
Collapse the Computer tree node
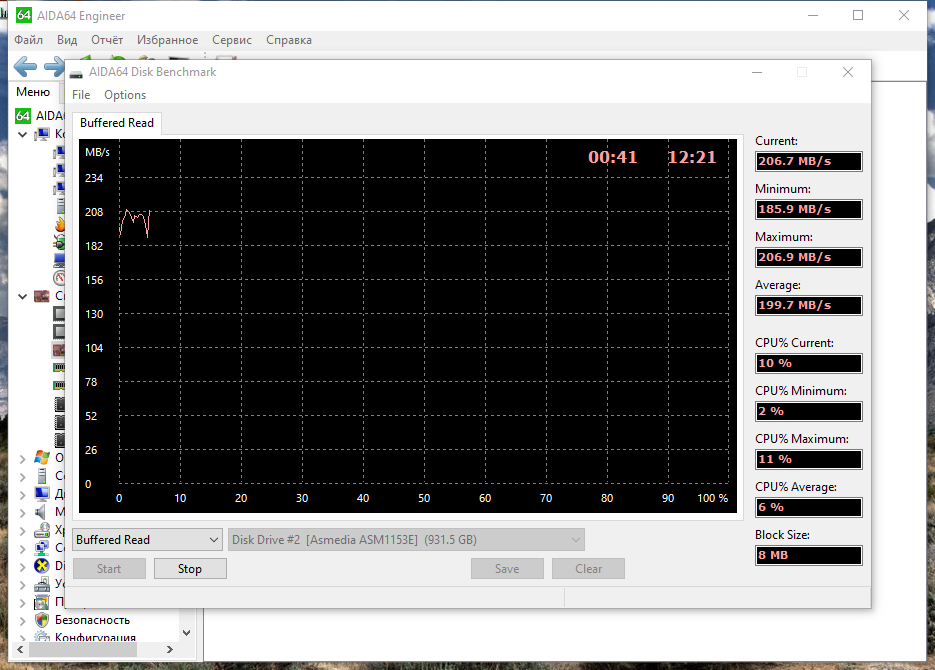(x=22, y=134)
